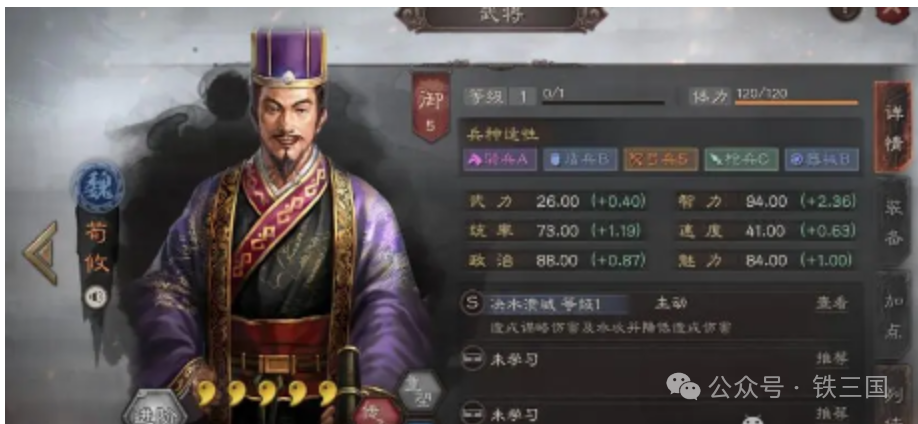The width and height of the screenshot is (918, 424).
Task: Select the 弓兵S archer aptitude tag
Action: pyautogui.click(x=661, y=159)
